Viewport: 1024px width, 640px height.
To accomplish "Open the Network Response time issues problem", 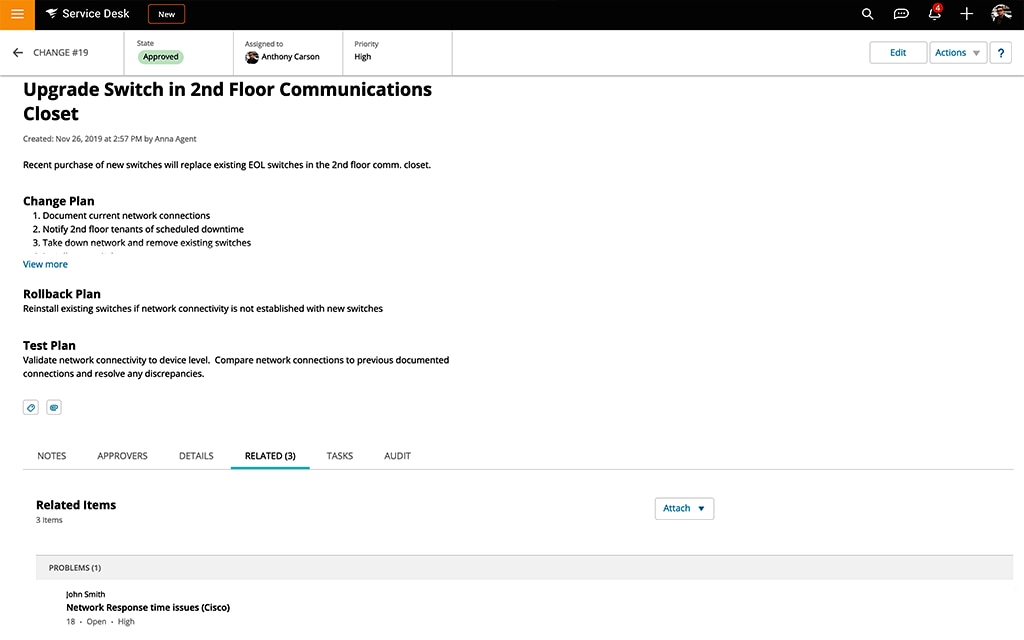I will click(147, 607).
